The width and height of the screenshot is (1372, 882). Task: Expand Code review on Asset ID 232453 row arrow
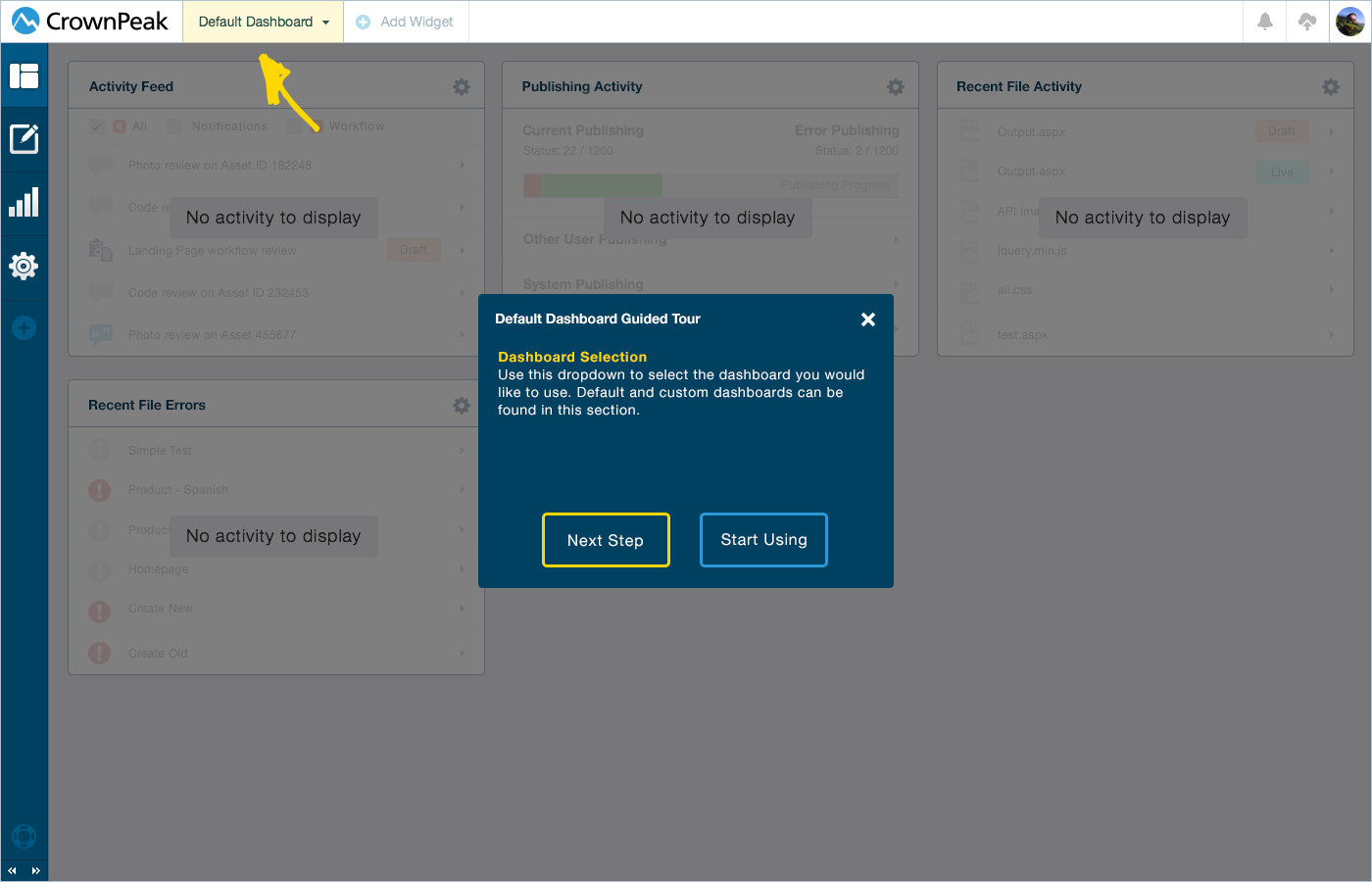click(x=462, y=293)
